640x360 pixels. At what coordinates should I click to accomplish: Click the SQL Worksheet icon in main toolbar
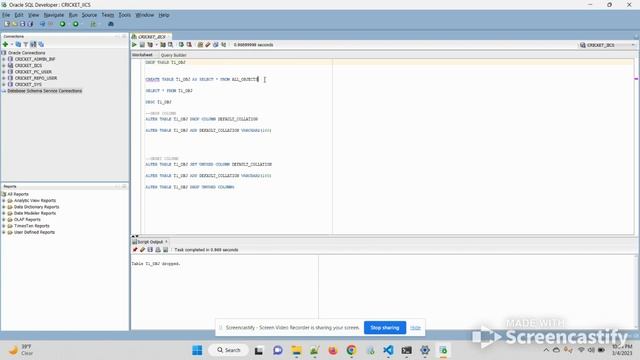click(x=93, y=24)
